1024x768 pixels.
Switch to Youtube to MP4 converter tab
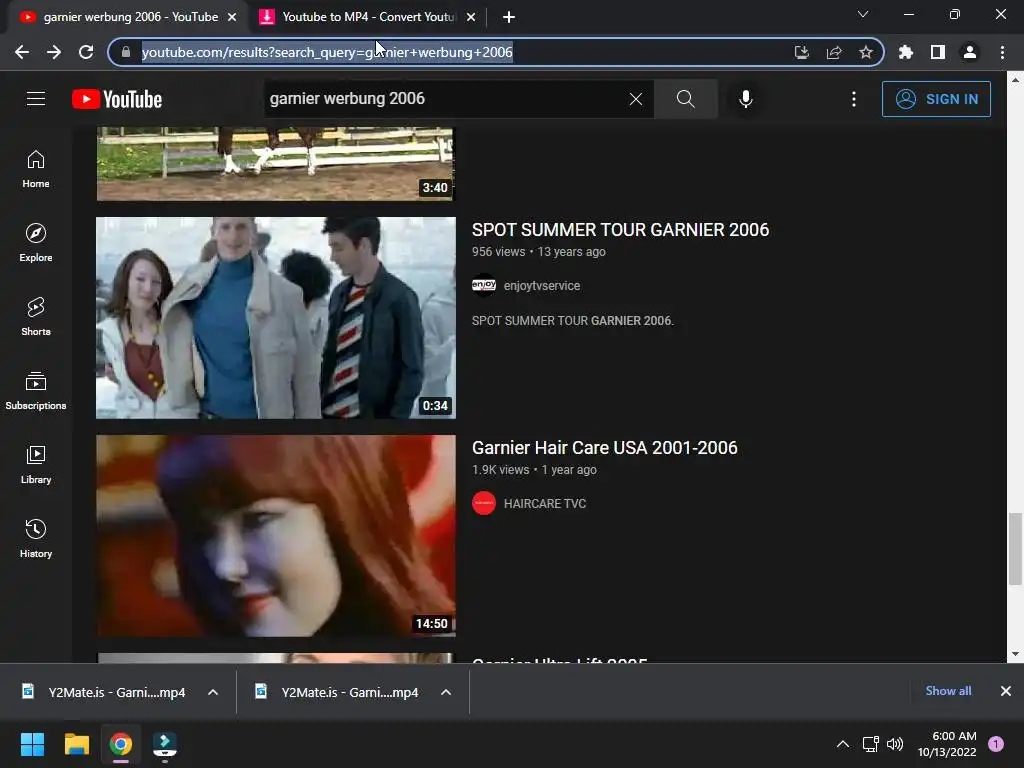[366, 17]
